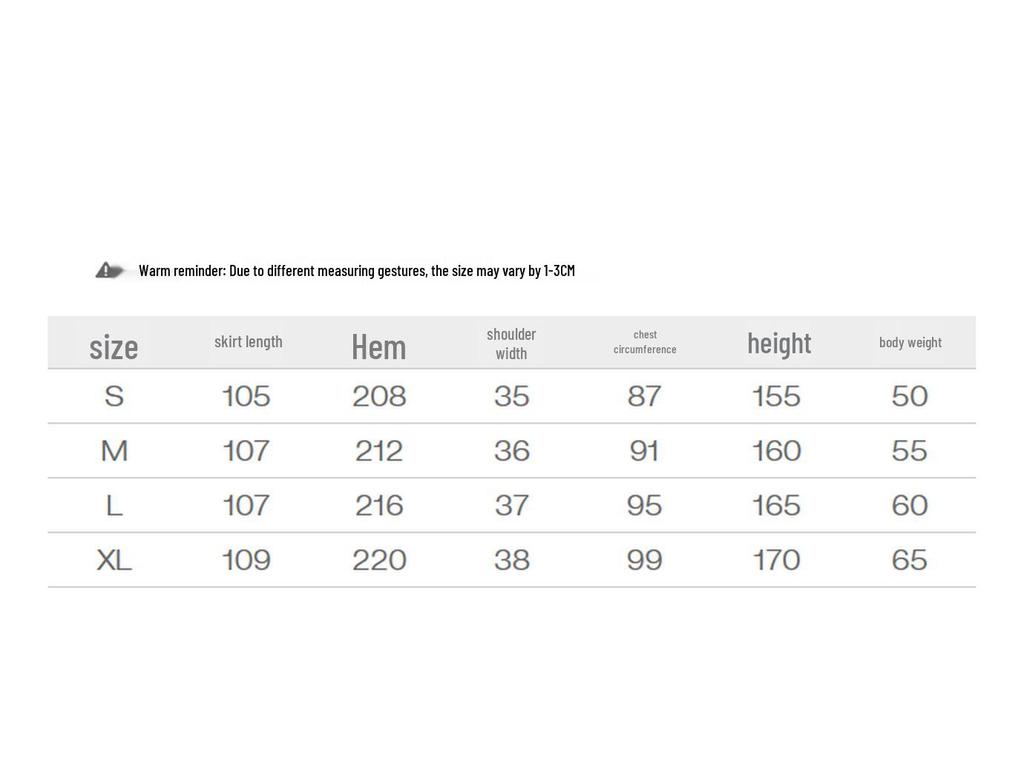
Task: Select the XL size row label
Action: [x=114, y=560]
